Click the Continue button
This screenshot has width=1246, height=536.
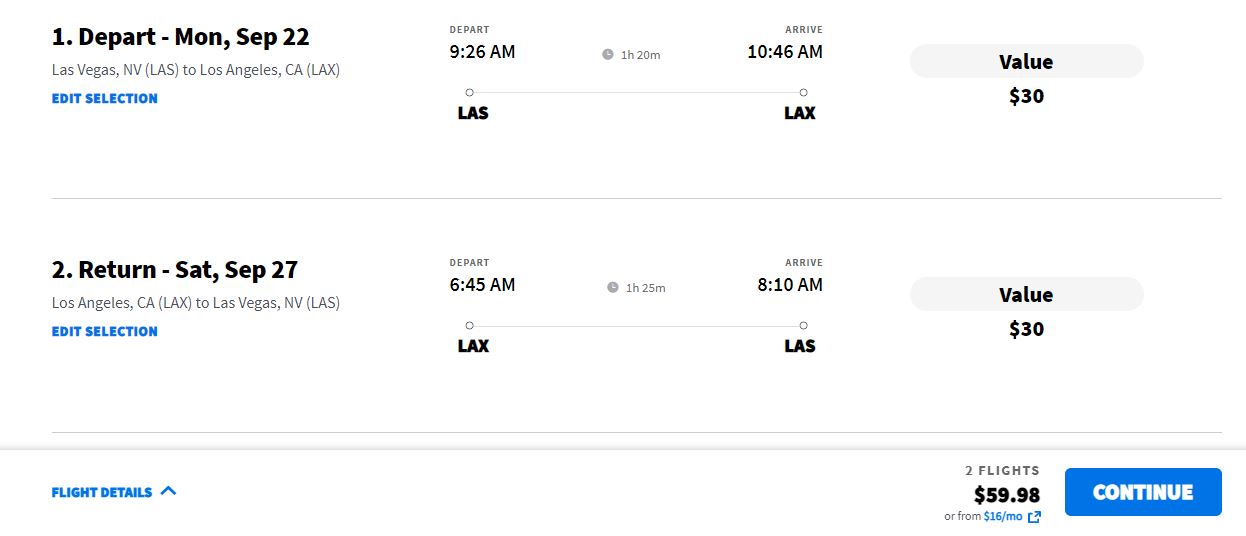[1143, 492]
